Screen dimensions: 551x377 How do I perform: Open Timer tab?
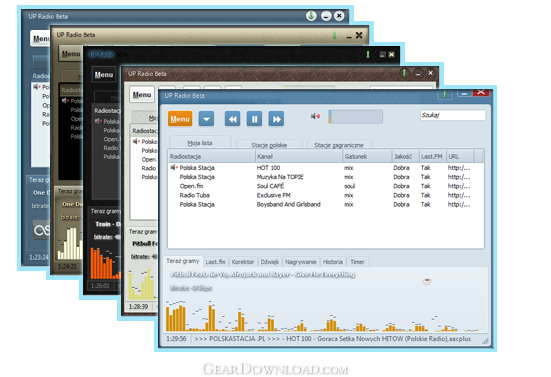[x=357, y=262]
